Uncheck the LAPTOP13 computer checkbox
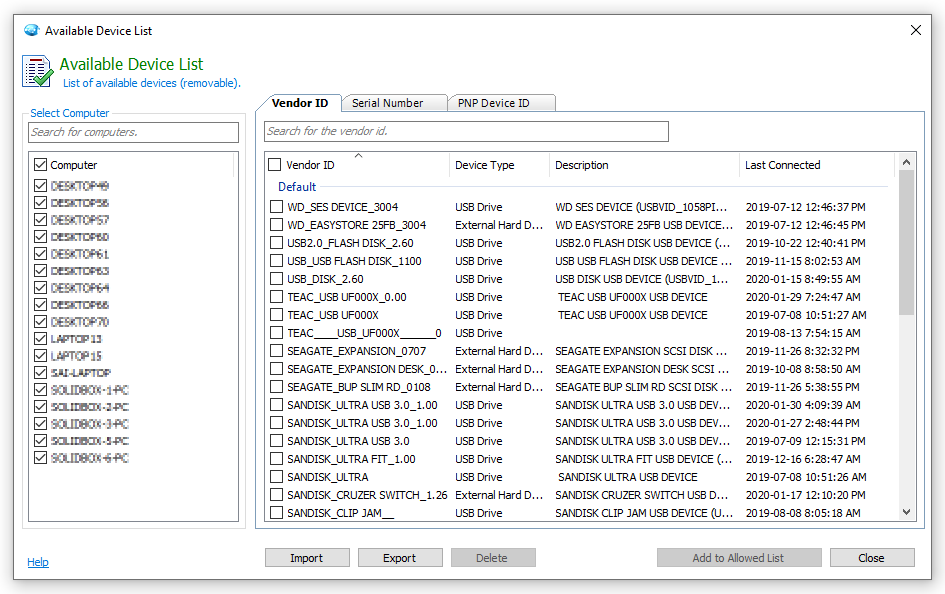Image resolution: width=945 pixels, height=594 pixels. pos(40,339)
